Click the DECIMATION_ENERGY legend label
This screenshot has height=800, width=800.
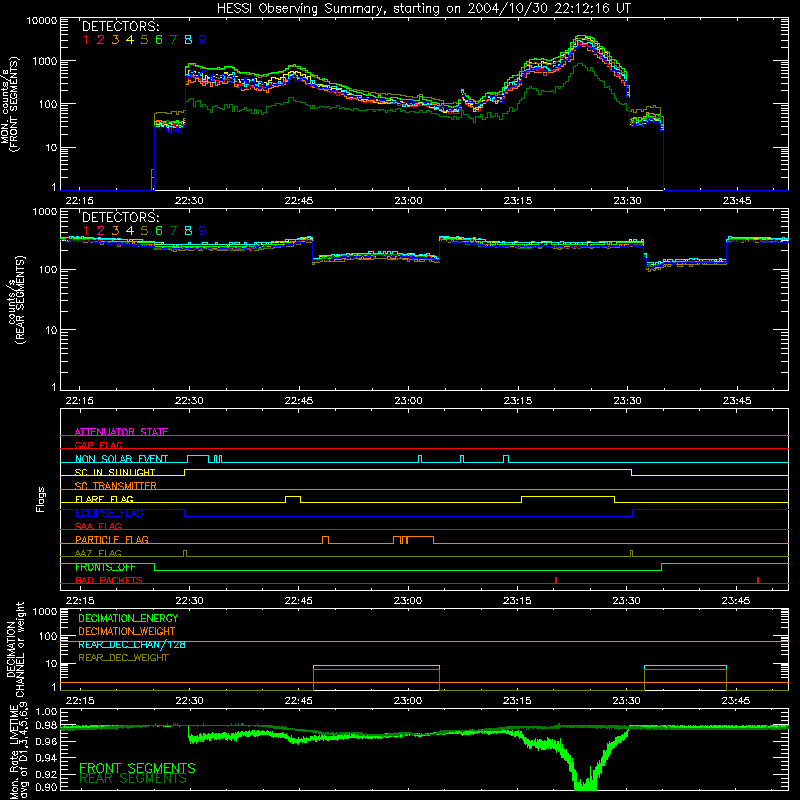coord(128,618)
